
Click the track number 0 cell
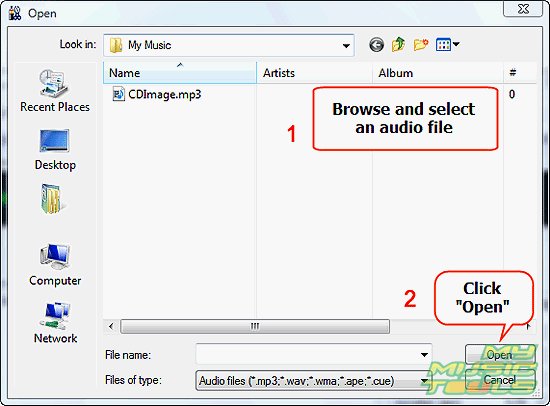512,94
